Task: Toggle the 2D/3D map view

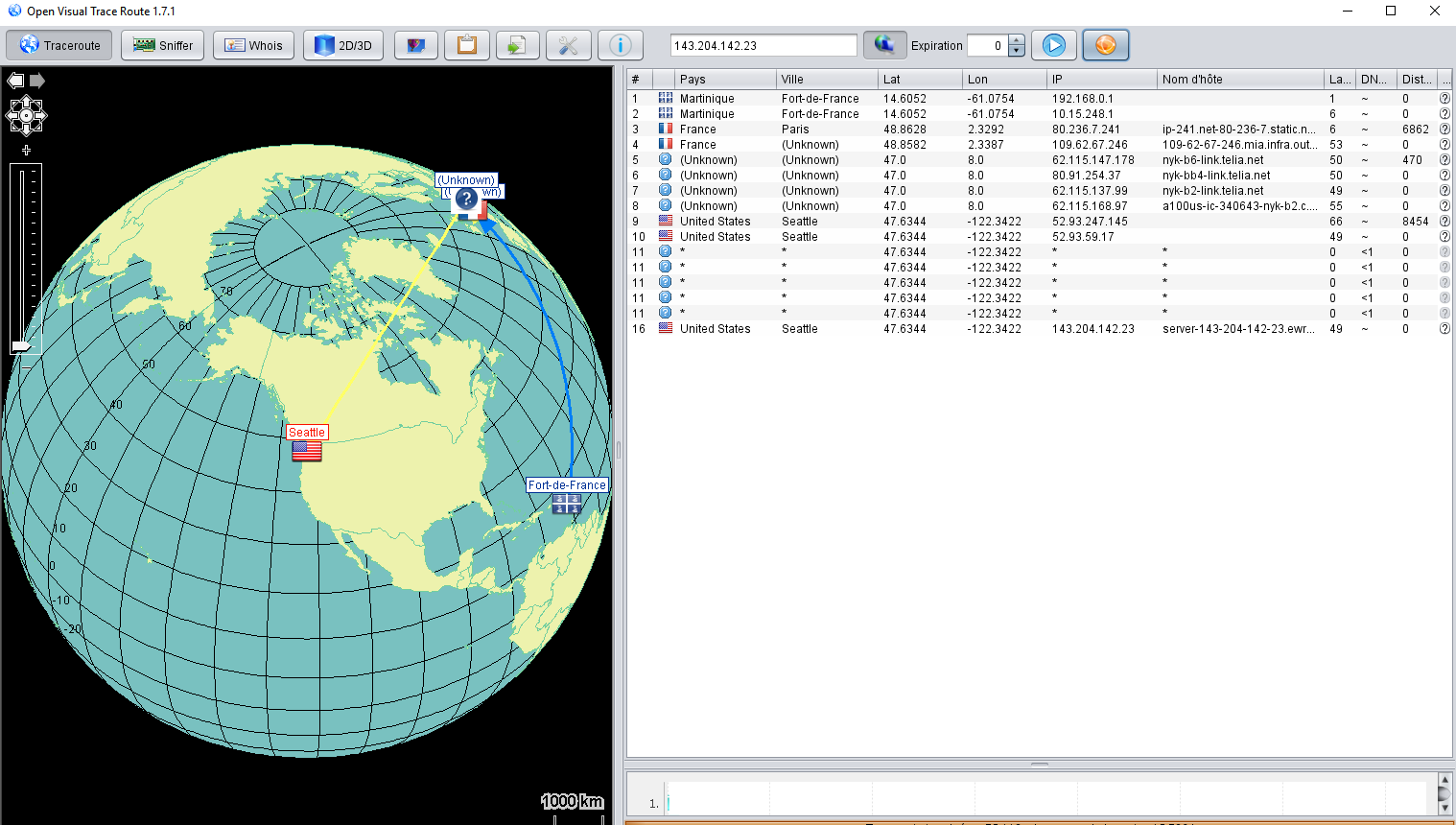Action: (343, 45)
